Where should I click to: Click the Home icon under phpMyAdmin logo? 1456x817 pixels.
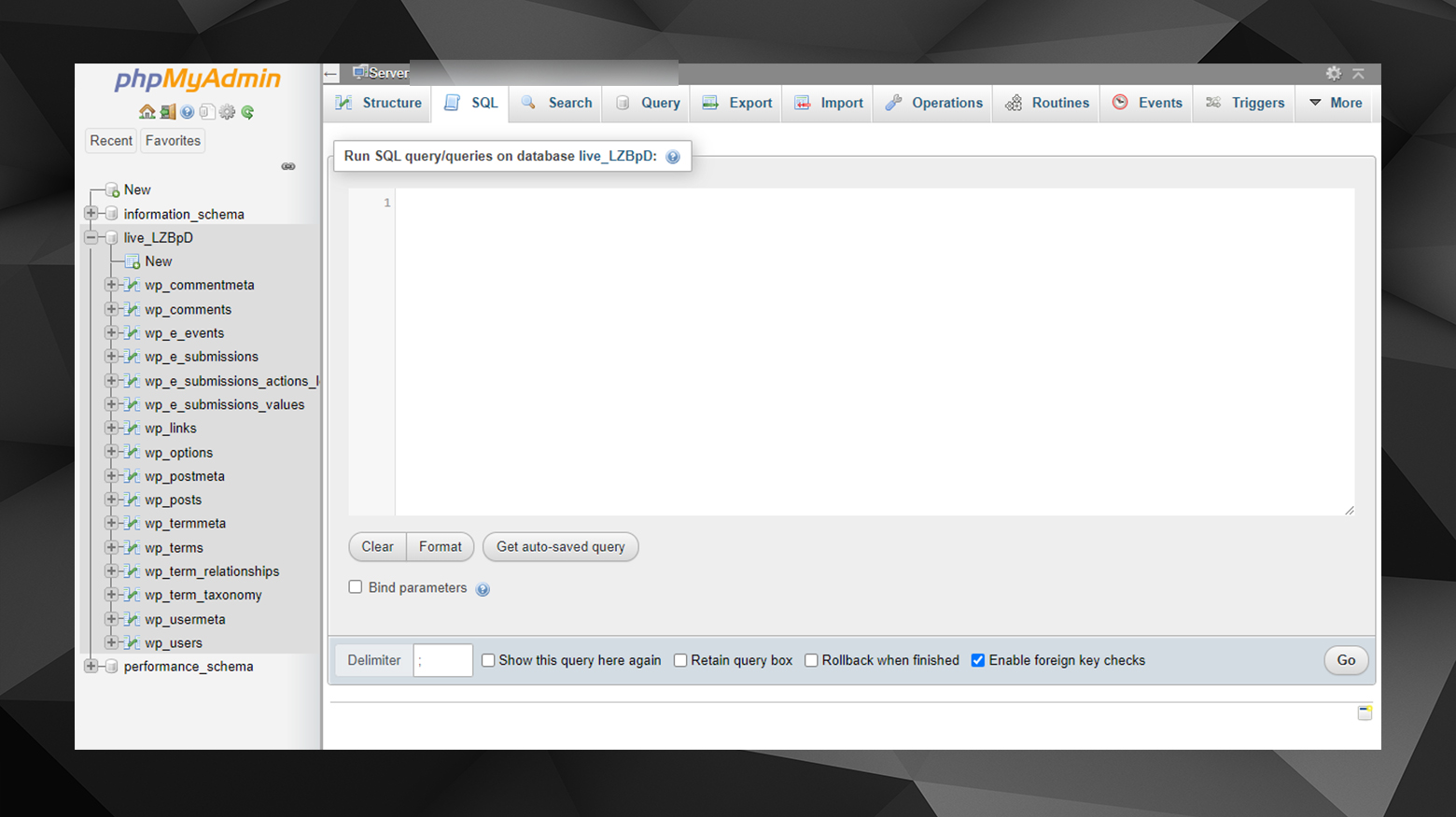point(147,112)
